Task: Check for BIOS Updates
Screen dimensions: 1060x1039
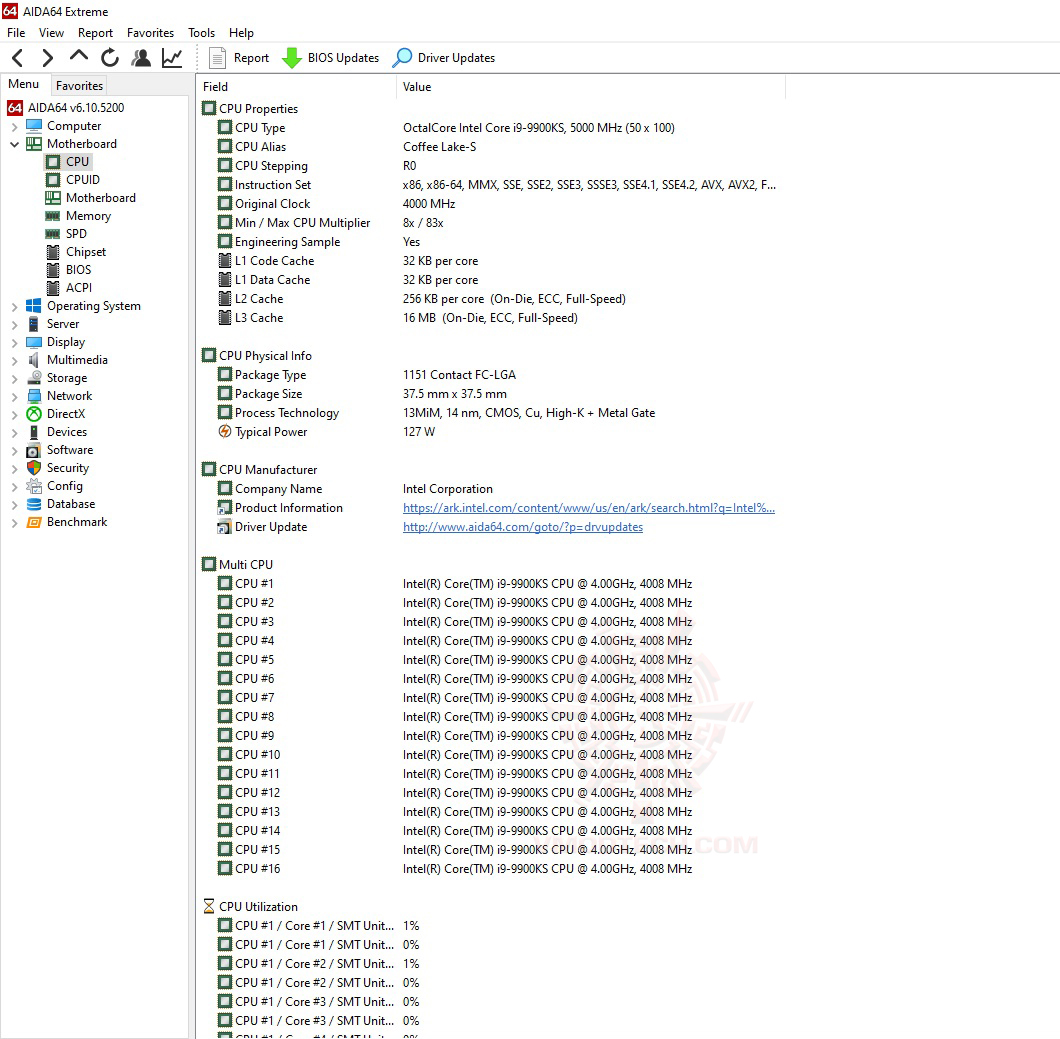Action: pyautogui.click(x=331, y=58)
